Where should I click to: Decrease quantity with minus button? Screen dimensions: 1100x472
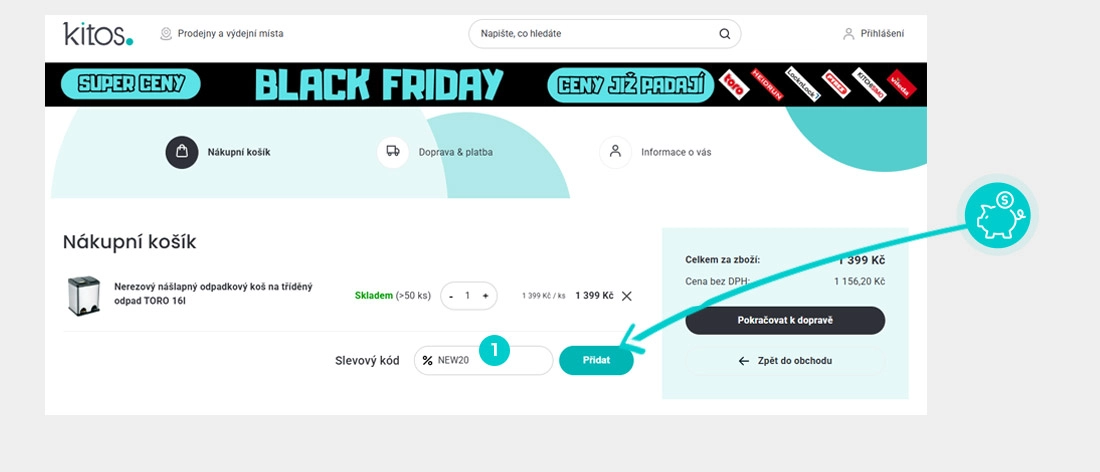(x=451, y=296)
